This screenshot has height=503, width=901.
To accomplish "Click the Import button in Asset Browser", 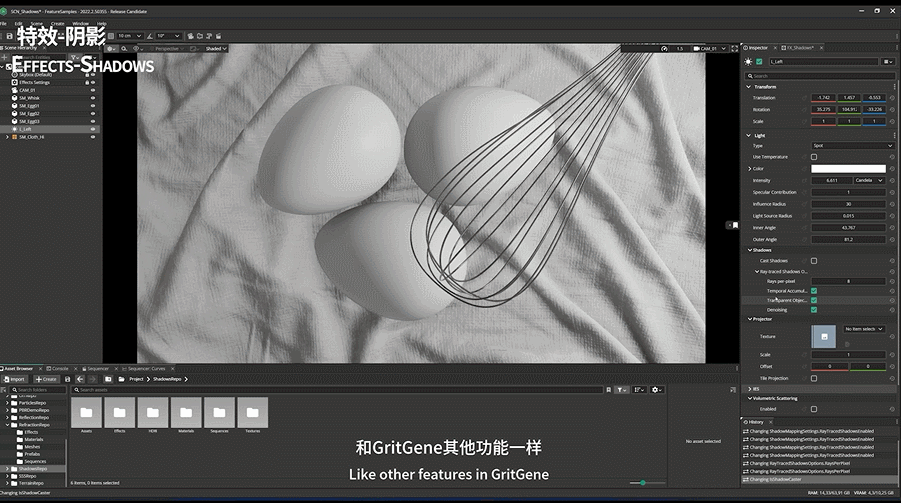I will [15, 379].
